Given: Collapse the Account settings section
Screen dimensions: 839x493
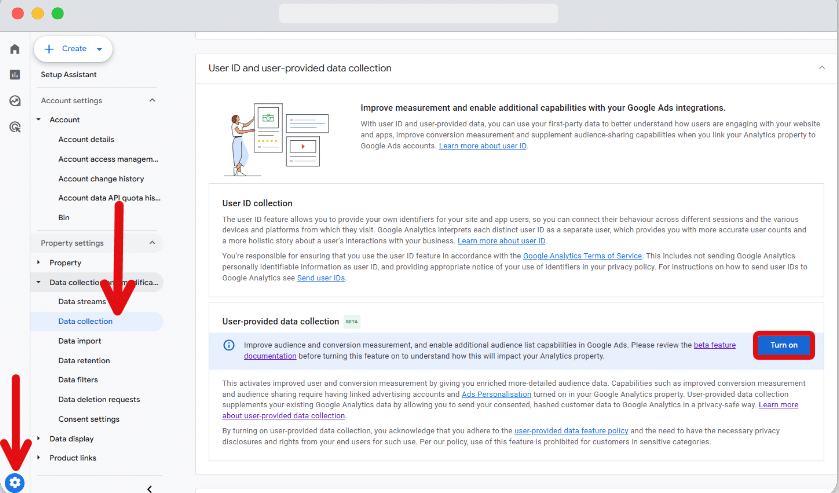Looking at the screenshot, I should pyautogui.click(x=152, y=100).
